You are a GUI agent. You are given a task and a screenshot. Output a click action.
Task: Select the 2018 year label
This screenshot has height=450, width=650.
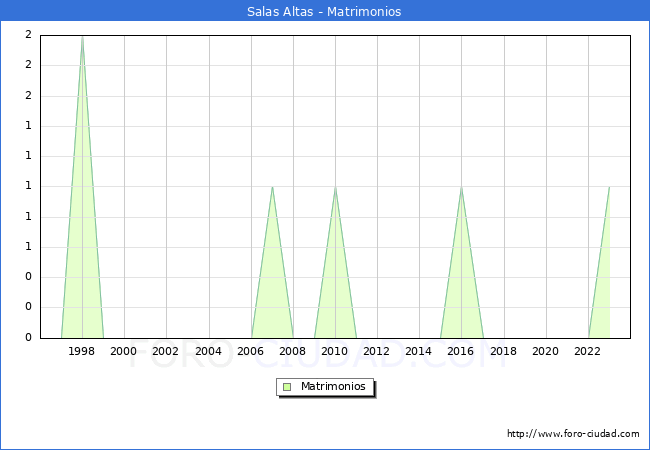coord(503,351)
